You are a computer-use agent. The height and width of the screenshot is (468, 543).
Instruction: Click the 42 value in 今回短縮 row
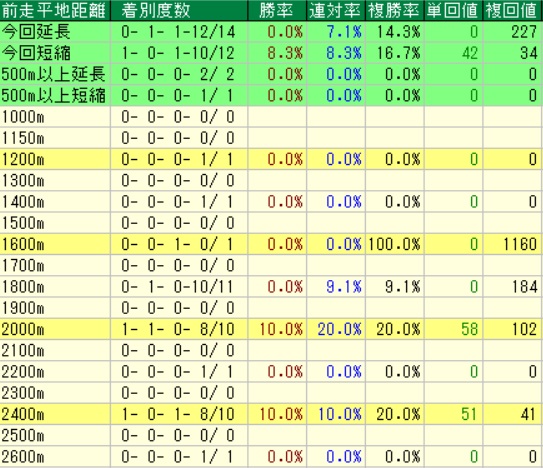470,53
